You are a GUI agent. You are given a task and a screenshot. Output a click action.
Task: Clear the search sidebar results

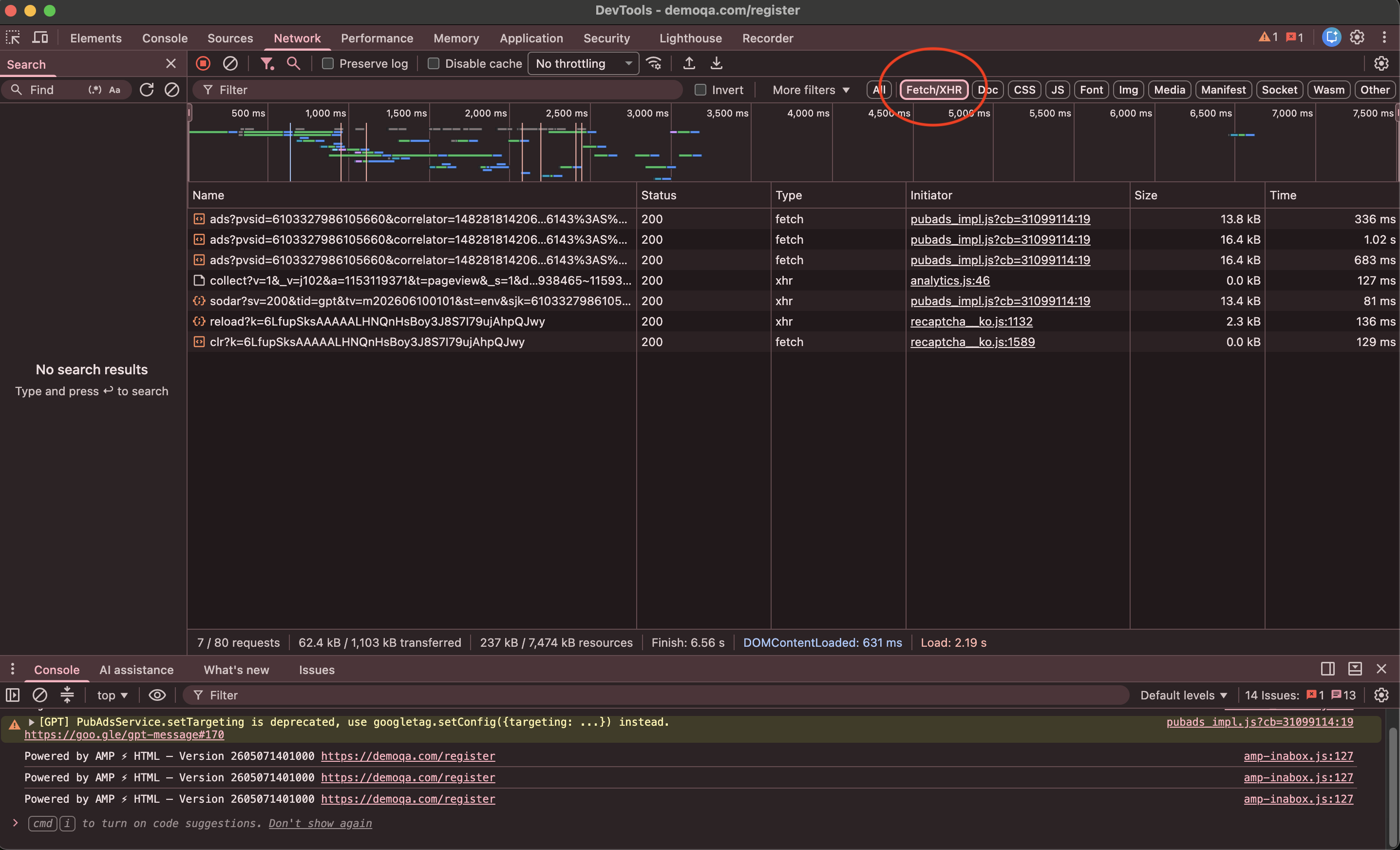coord(171,90)
